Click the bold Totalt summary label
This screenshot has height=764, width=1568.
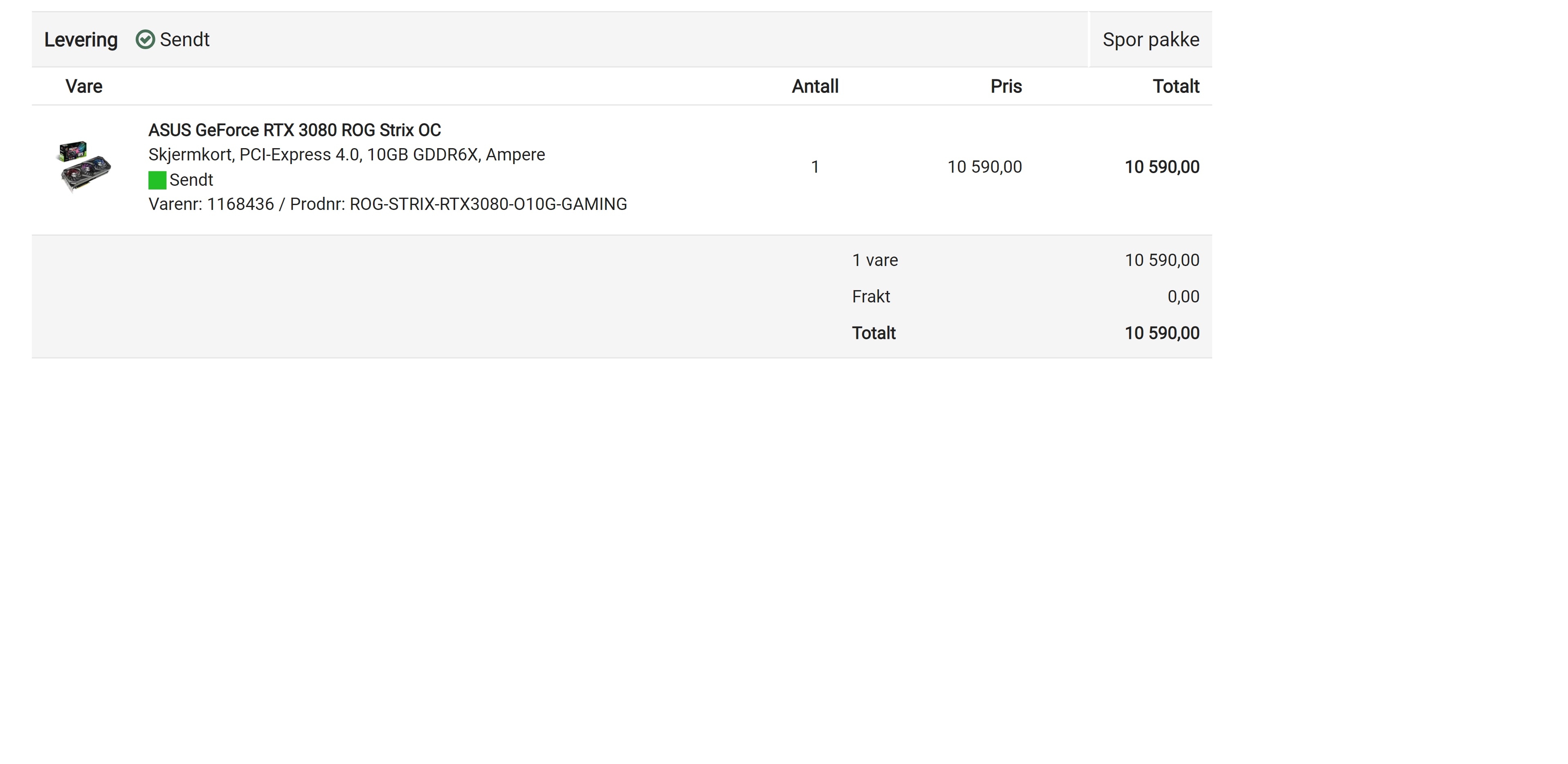874,333
